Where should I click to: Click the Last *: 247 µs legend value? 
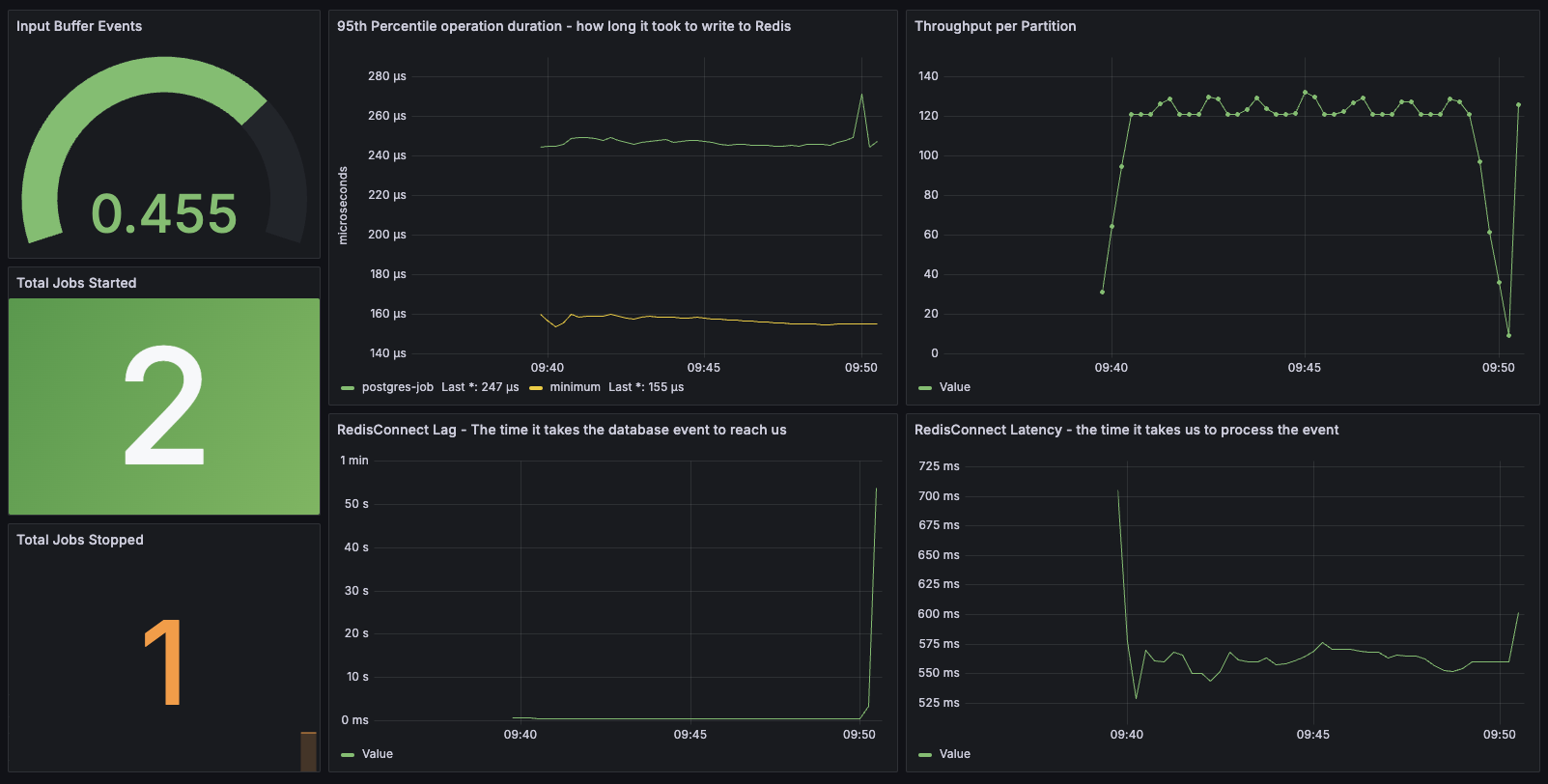tap(480, 387)
